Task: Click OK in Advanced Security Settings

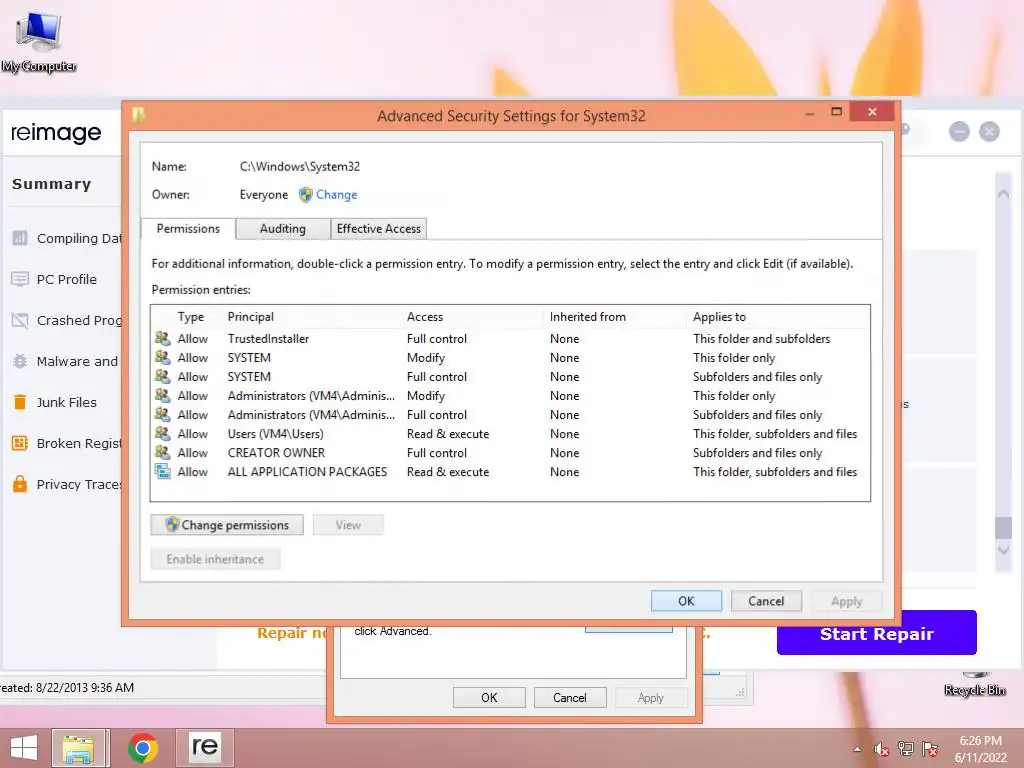Action: [686, 601]
